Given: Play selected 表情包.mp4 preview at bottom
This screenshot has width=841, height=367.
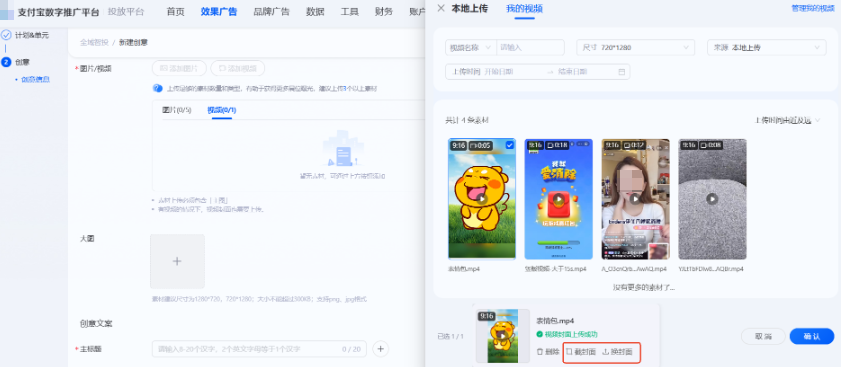Looking at the screenshot, I should 503,335.
